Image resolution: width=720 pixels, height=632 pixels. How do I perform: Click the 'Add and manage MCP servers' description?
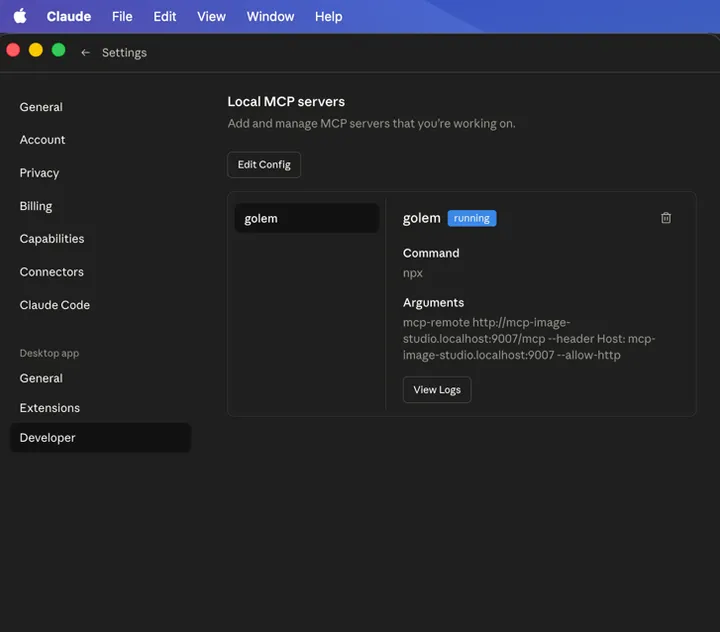click(x=371, y=124)
